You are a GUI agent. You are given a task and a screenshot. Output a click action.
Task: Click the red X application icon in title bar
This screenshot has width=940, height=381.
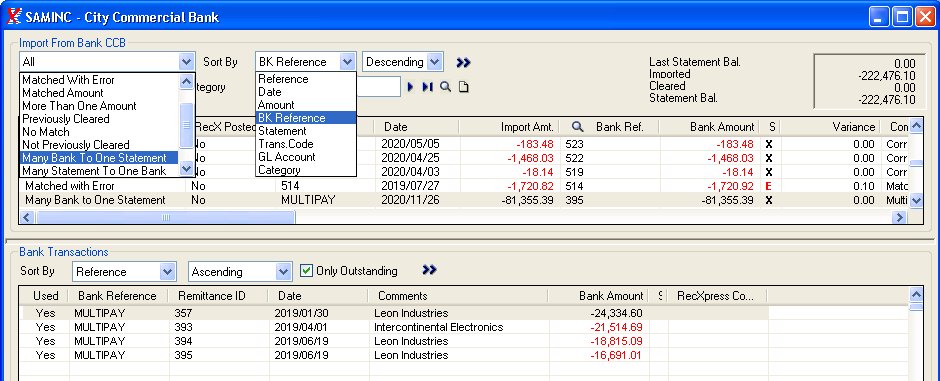coord(14,16)
